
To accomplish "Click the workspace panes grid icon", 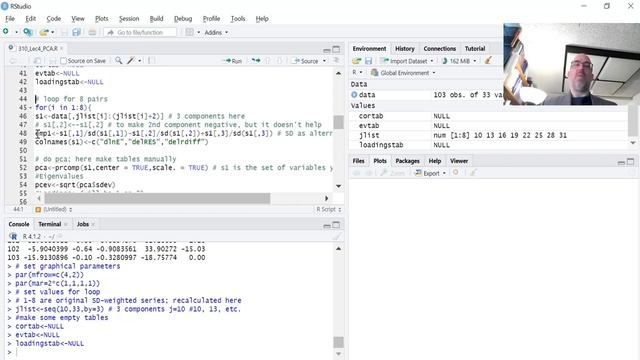I will click(190, 32).
